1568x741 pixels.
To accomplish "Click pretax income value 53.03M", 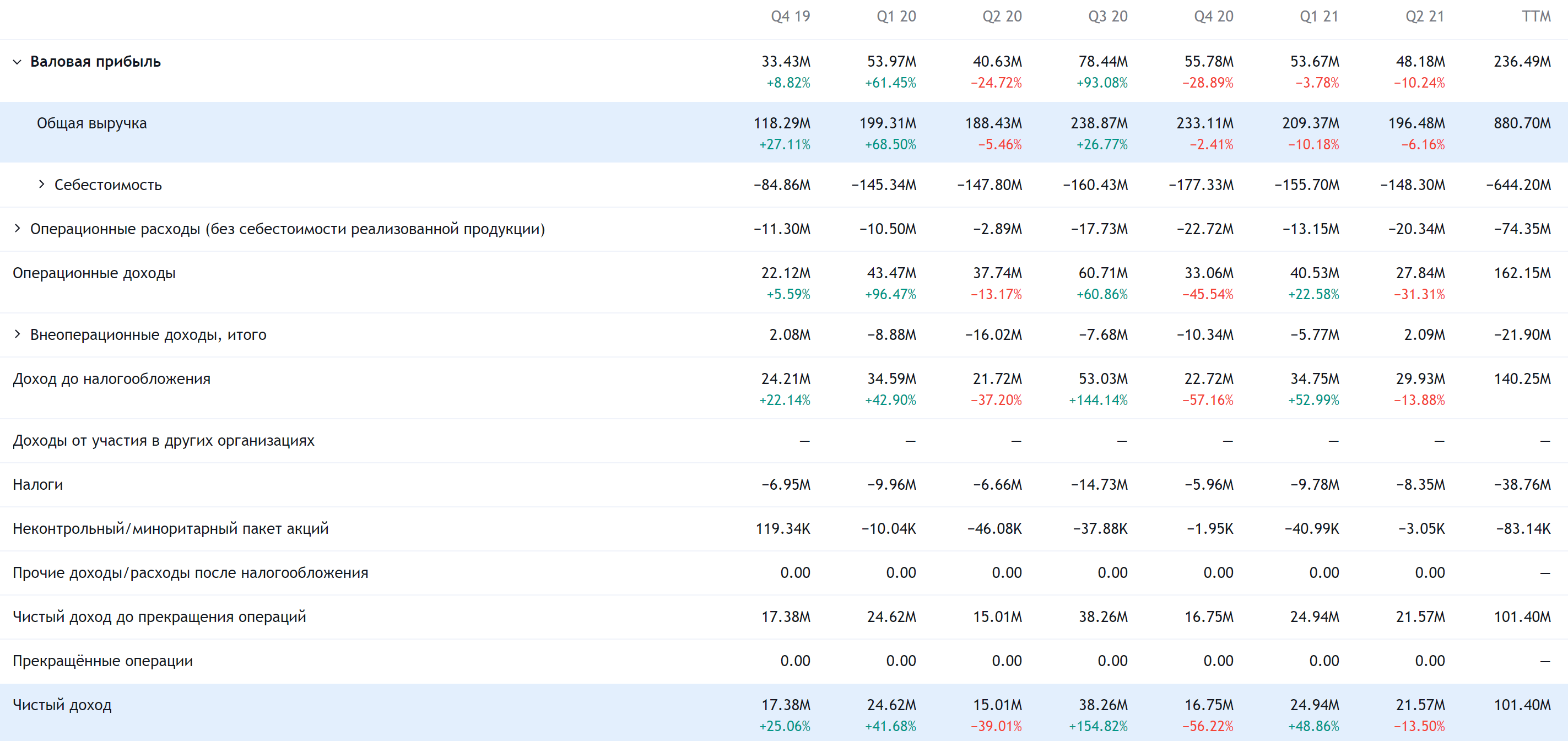I will pos(1103,380).
